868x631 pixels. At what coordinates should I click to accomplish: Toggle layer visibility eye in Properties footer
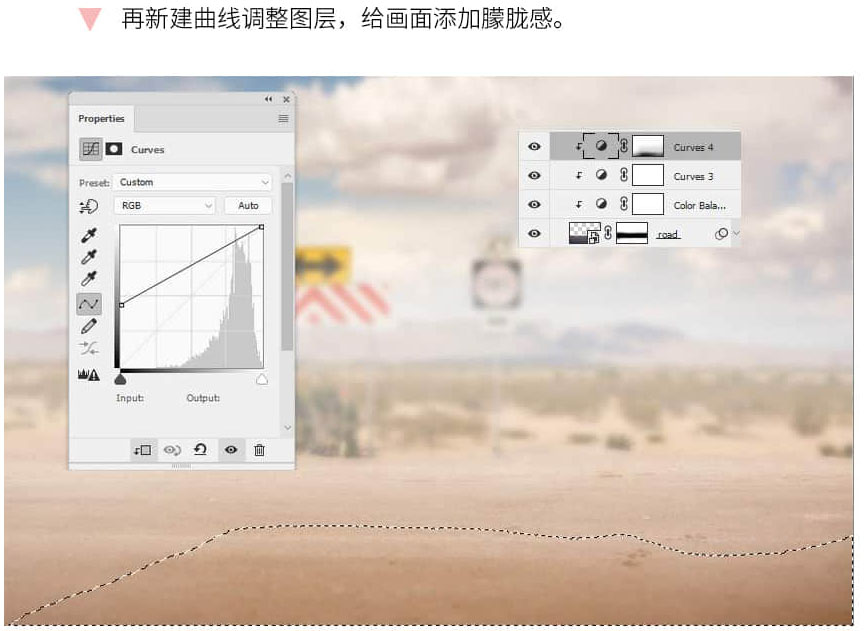coord(231,450)
